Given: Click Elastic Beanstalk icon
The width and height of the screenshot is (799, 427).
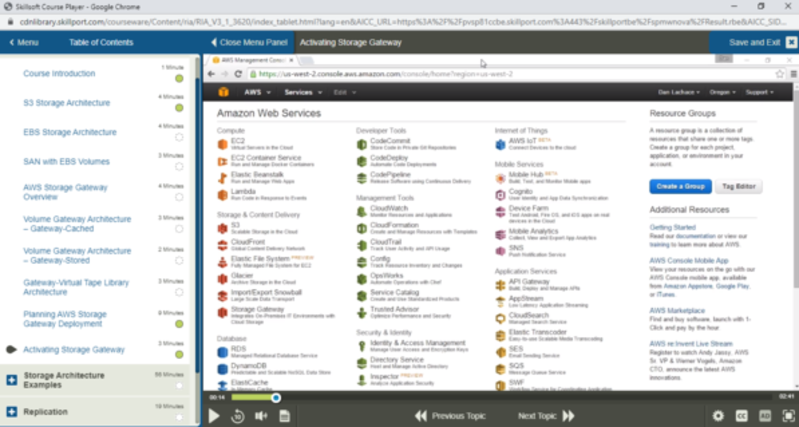Looking at the screenshot, I should [223, 178].
